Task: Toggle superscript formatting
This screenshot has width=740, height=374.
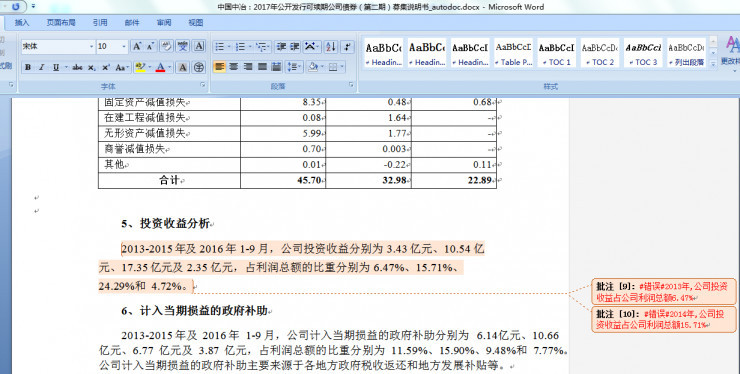Action: pos(106,68)
